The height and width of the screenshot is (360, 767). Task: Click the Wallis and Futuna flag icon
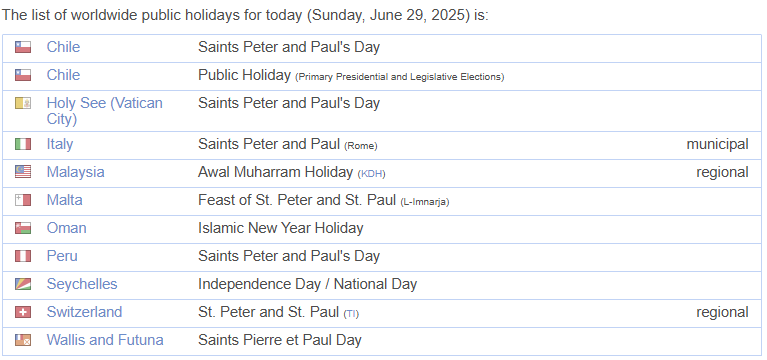[x=23, y=339]
